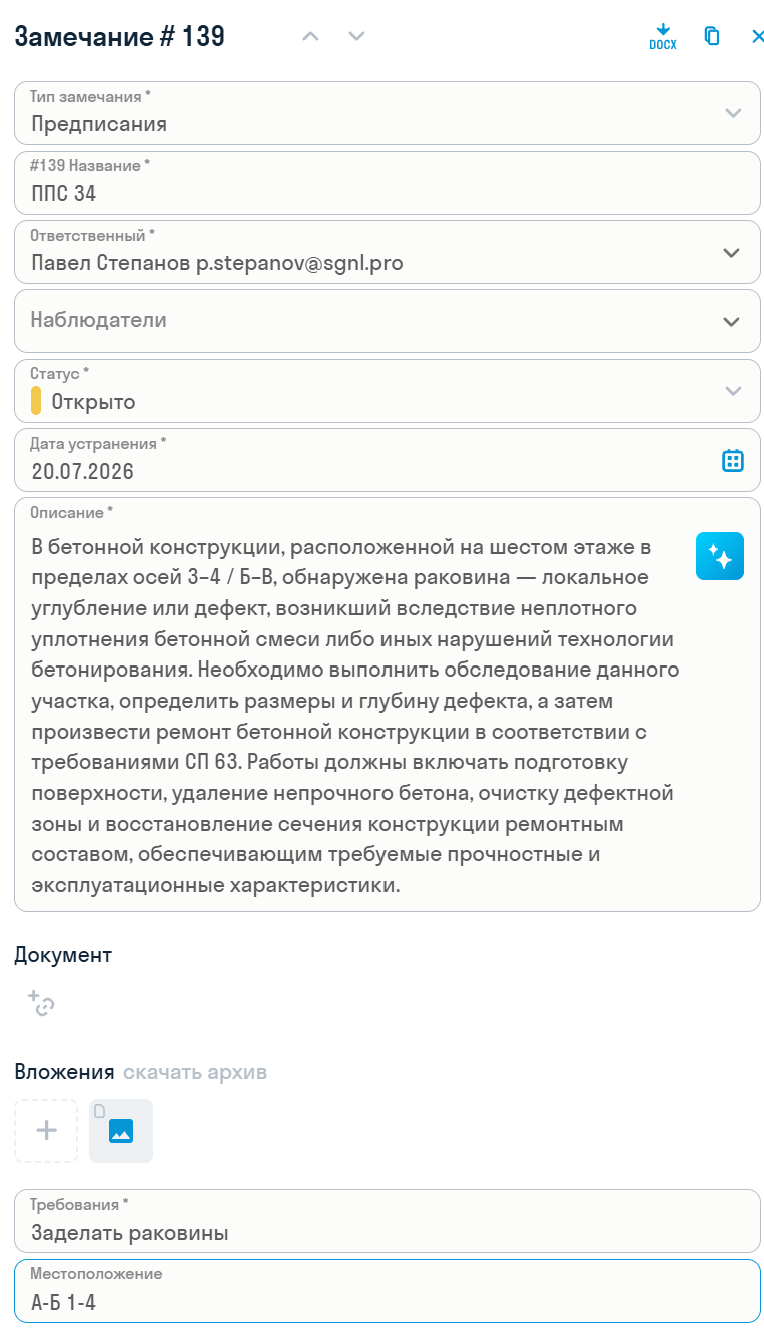This screenshot has width=764, height=1328.
Task: Focus the Название field with ППС 34
Action: coord(387,183)
